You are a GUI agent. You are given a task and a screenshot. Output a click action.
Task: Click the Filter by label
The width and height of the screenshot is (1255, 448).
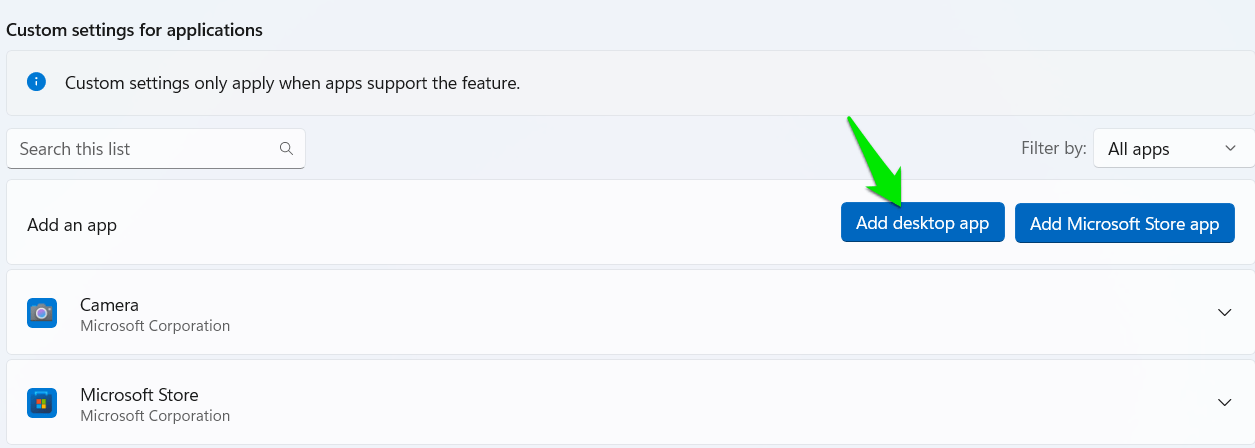coord(1053,149)
